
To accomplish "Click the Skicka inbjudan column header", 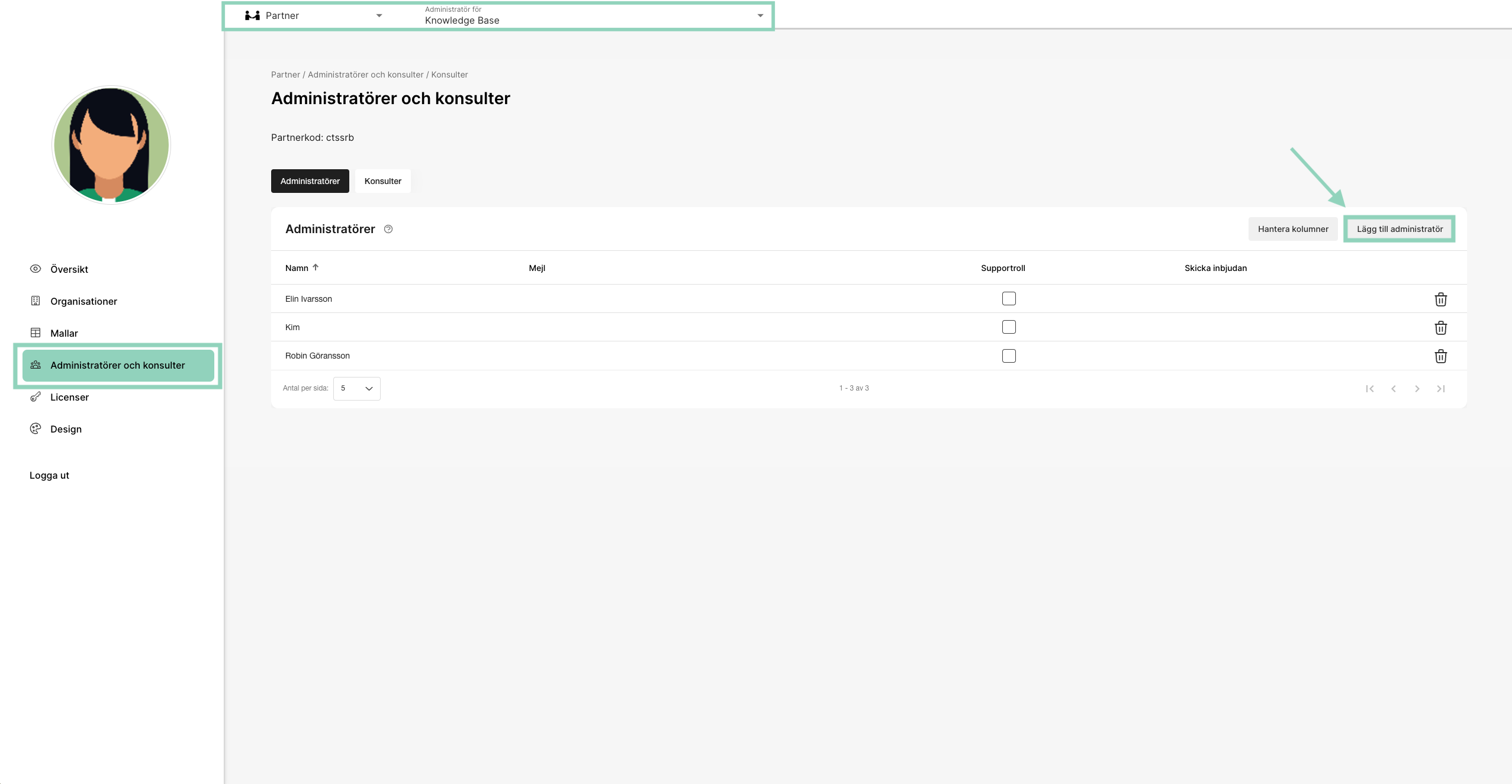I will coord(1215,268).
